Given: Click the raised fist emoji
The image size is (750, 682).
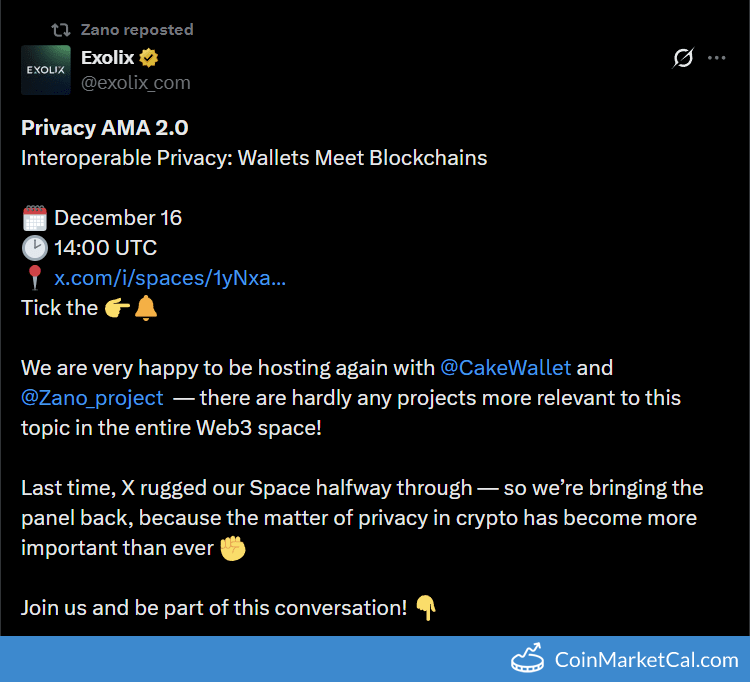Looking at the screenshot, I should point(233,548).
